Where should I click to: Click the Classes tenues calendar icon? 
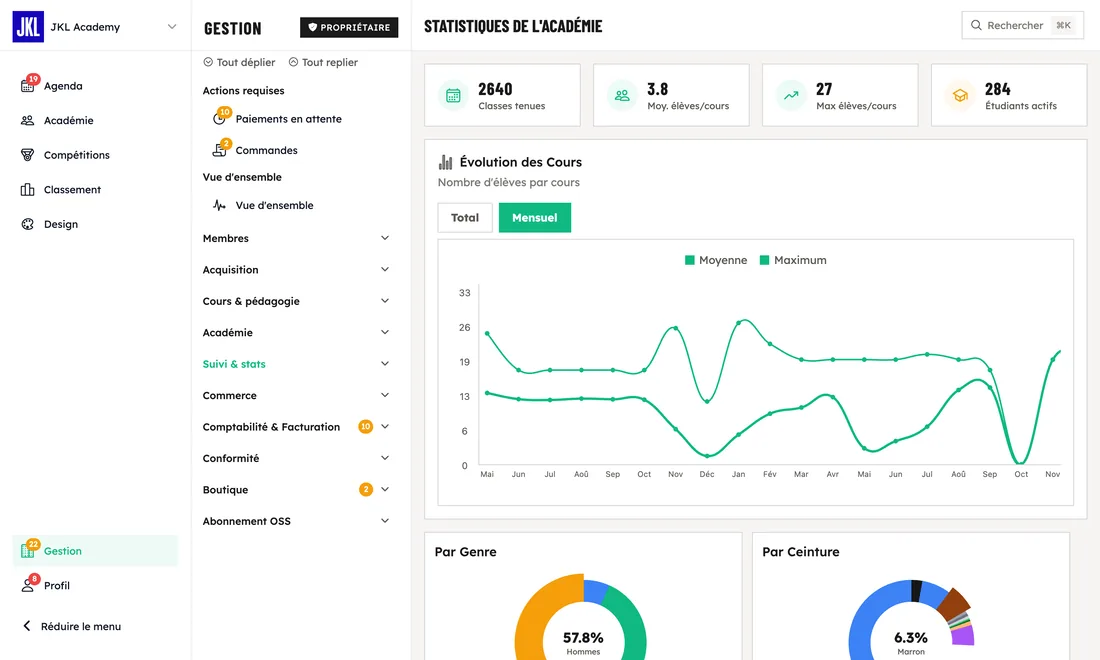point(453,95)
